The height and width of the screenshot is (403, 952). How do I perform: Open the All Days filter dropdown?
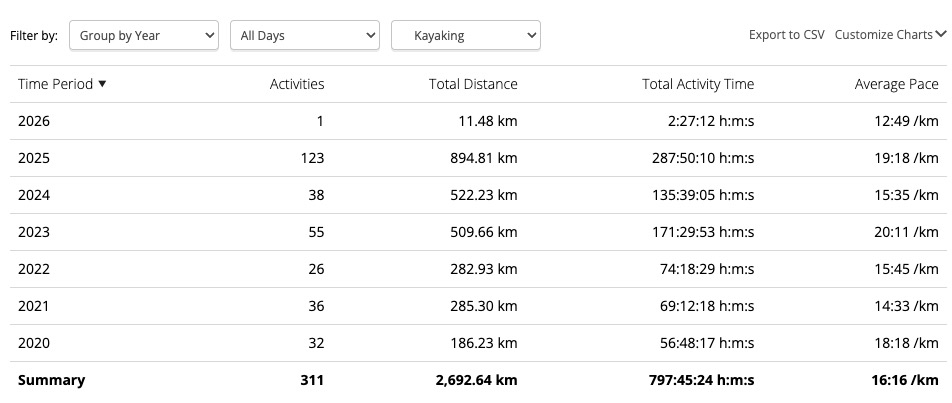[304, 36]
